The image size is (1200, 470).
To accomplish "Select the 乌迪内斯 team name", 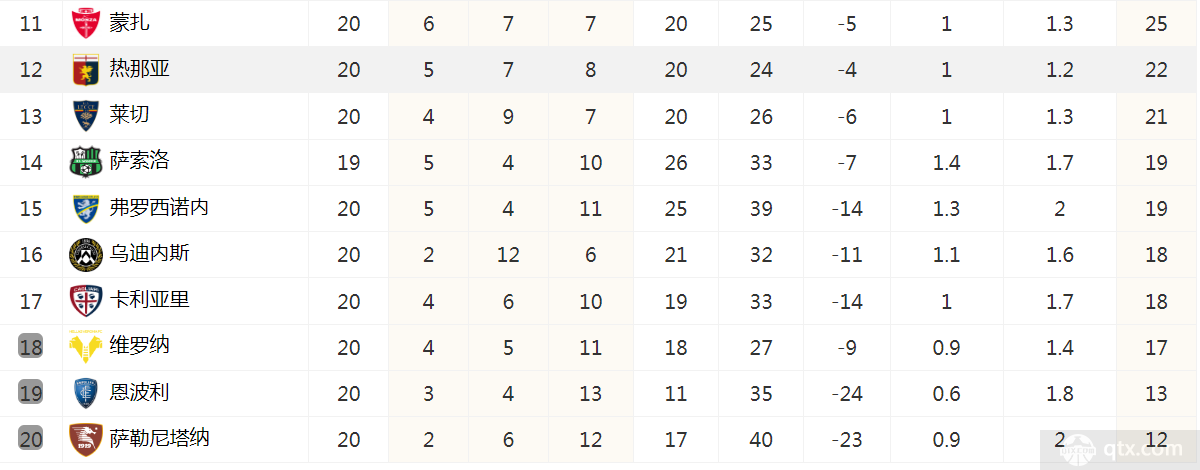I will (150, 253).
